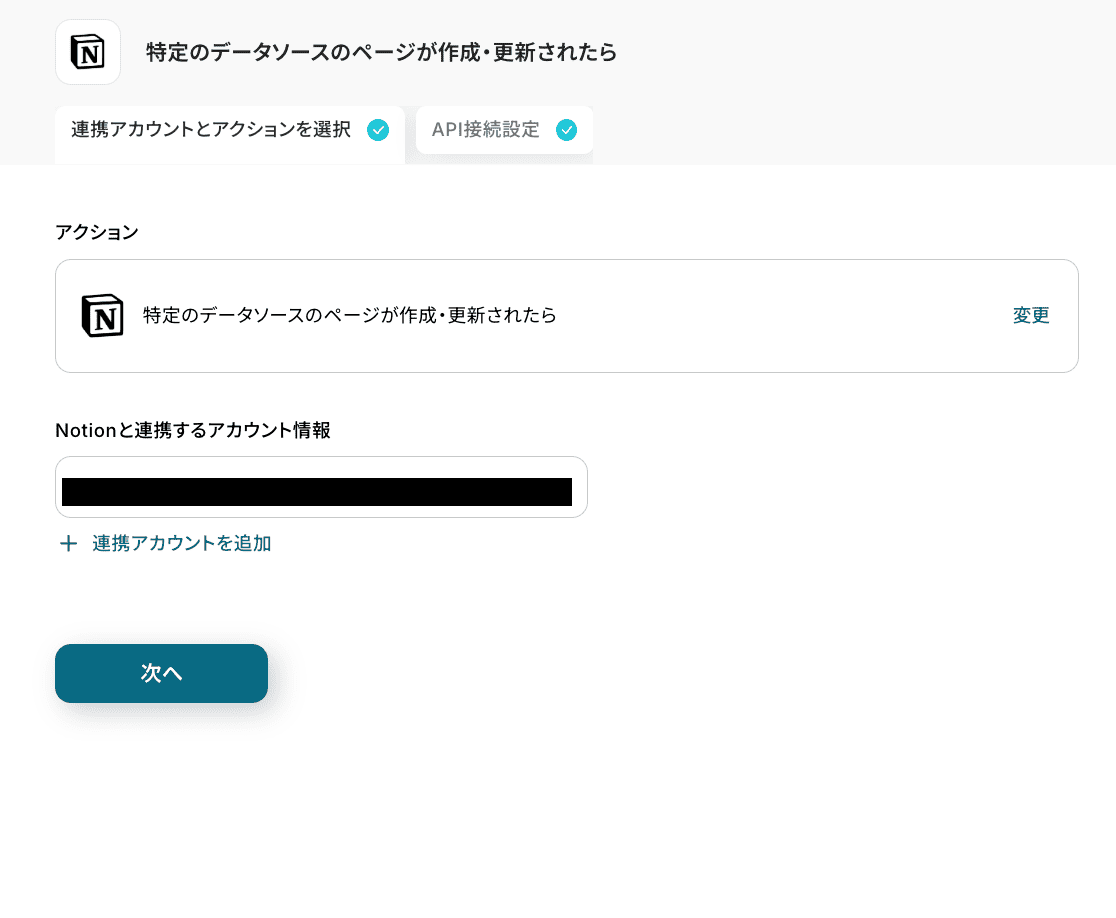
Task: Click the Notion icon inside the action card
Action: 102,316
